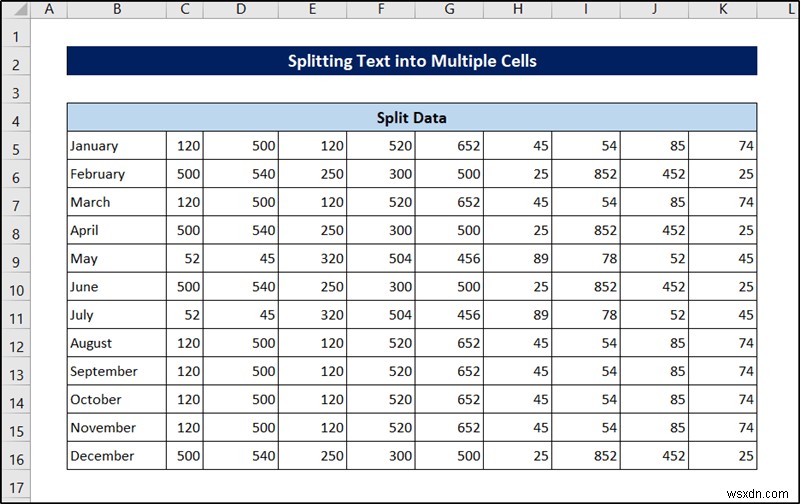Select cell H11 showing 89

pos(518,314)
